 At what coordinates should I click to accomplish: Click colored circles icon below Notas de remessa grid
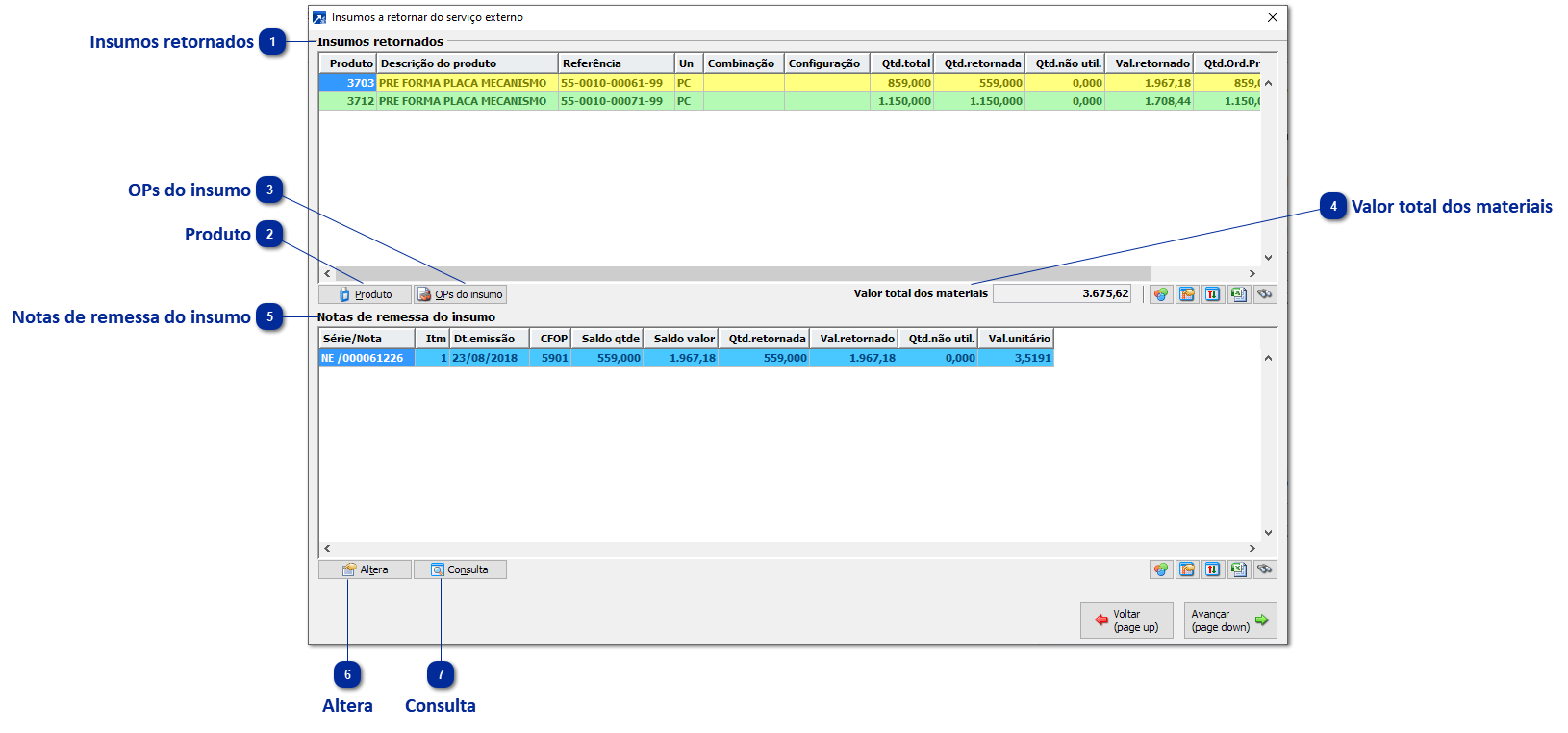point(1161,569)
